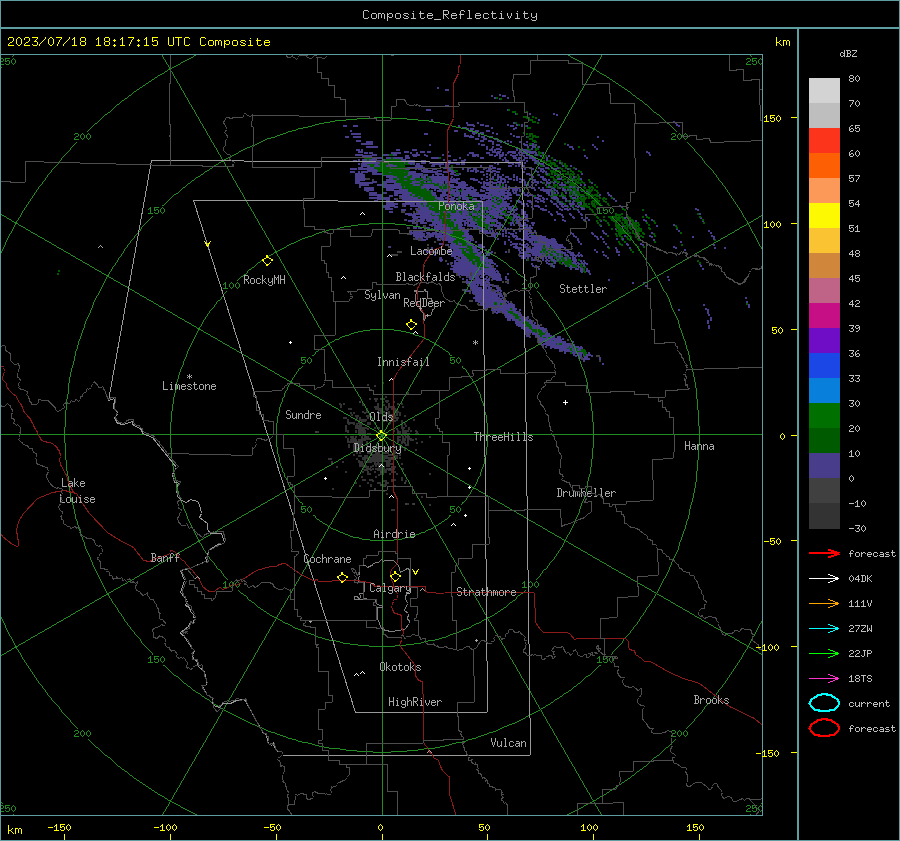Click the Lacombe city label

431,251
